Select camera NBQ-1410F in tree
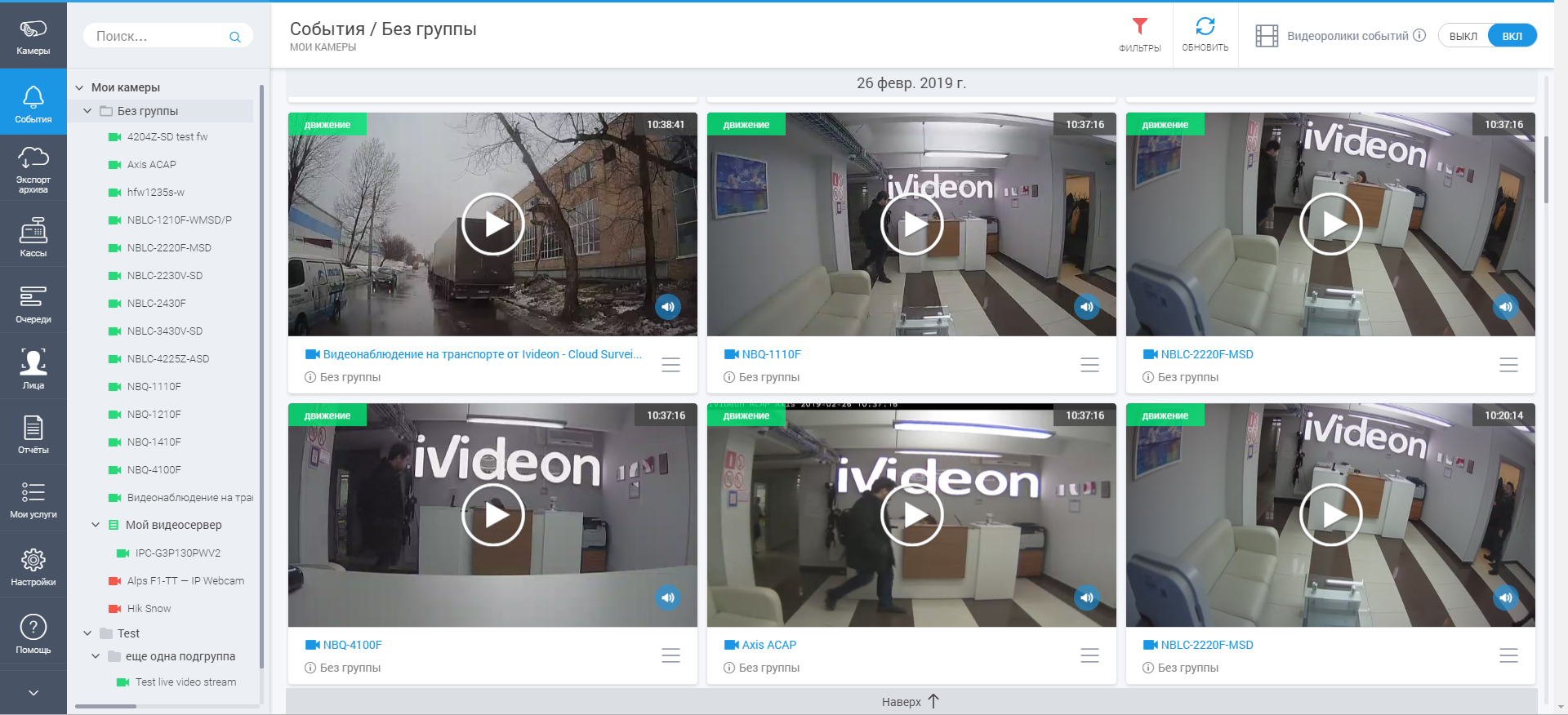Screen dimensions: 1568x715 [x=154, y=442]
